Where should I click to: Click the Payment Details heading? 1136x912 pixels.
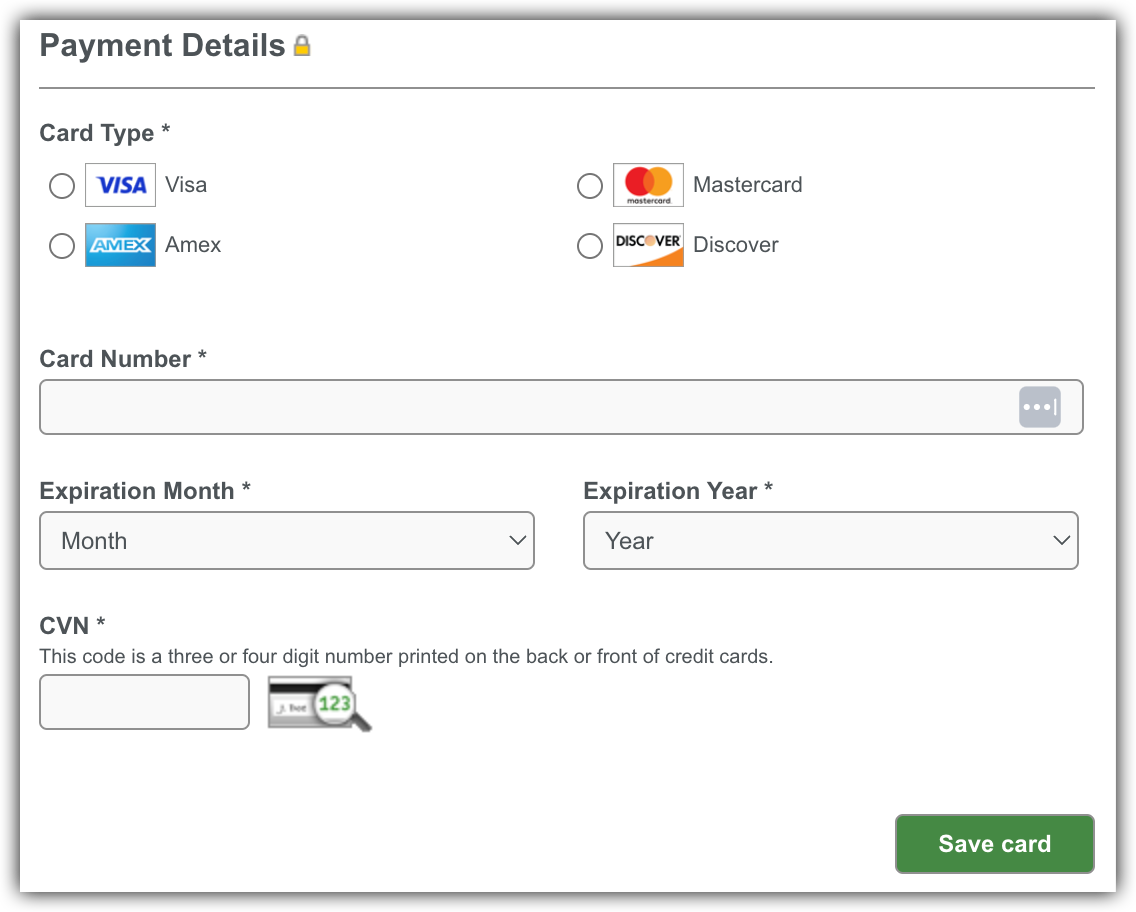coord(160,45)
